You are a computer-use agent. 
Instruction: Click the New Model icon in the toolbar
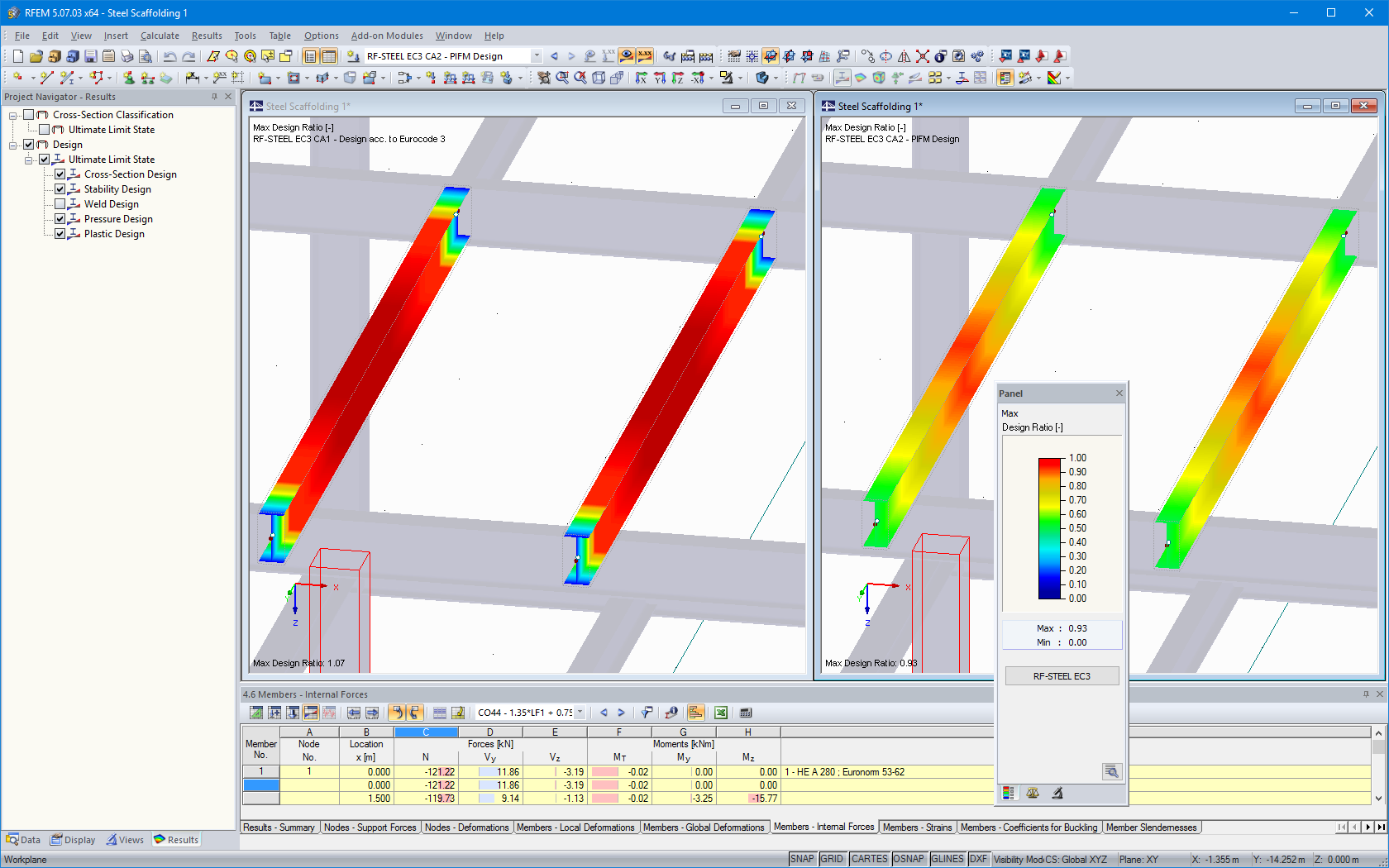17,55
